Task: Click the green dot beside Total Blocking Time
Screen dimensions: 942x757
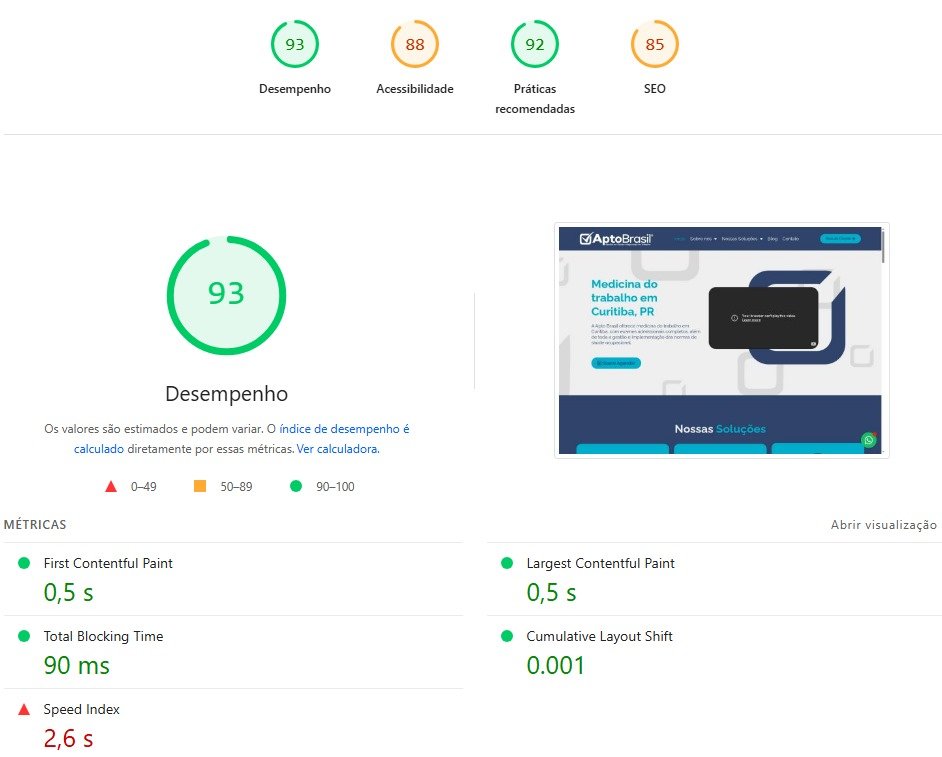Action: point(25,636)
